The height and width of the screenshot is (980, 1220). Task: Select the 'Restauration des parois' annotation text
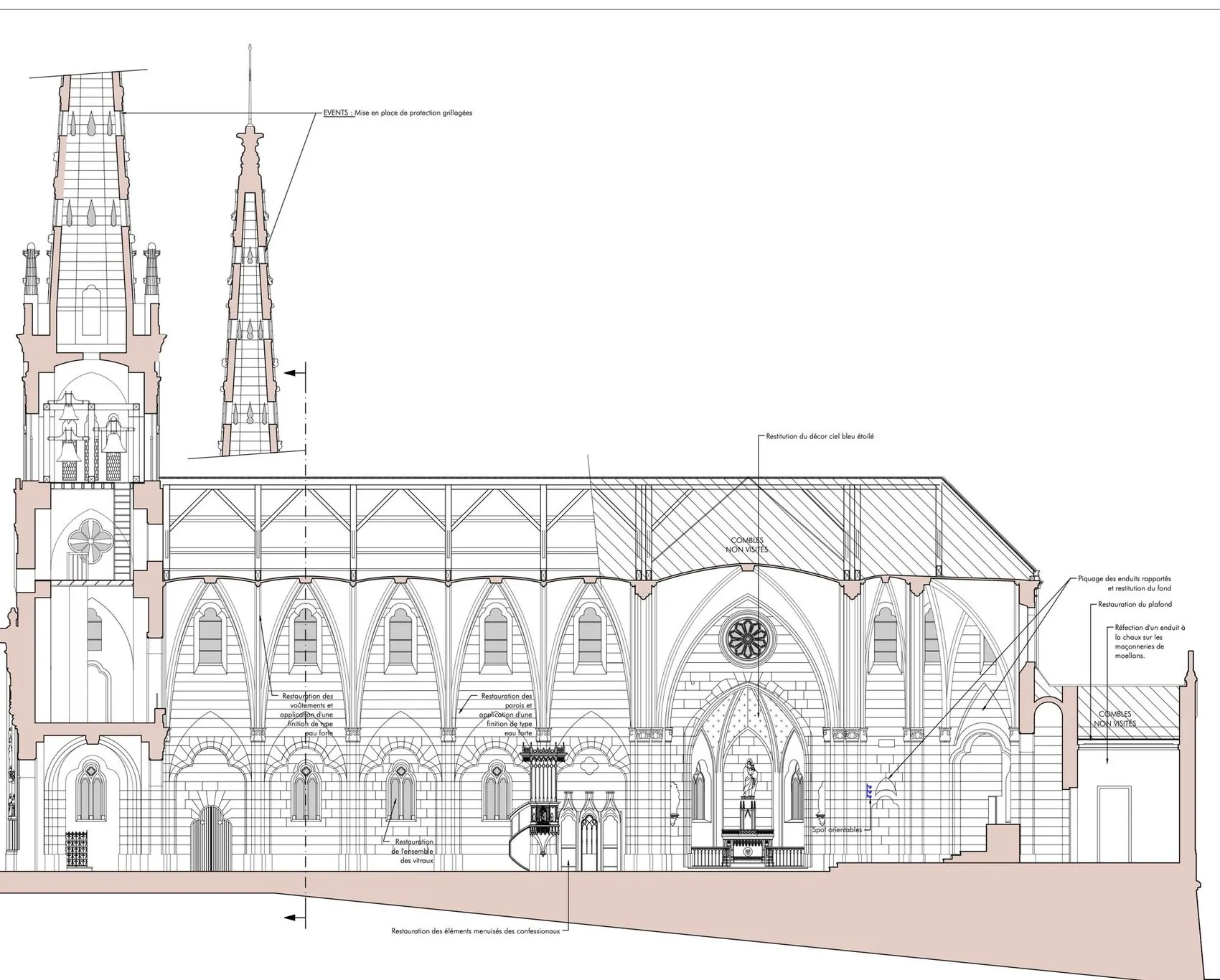[506, 715]
